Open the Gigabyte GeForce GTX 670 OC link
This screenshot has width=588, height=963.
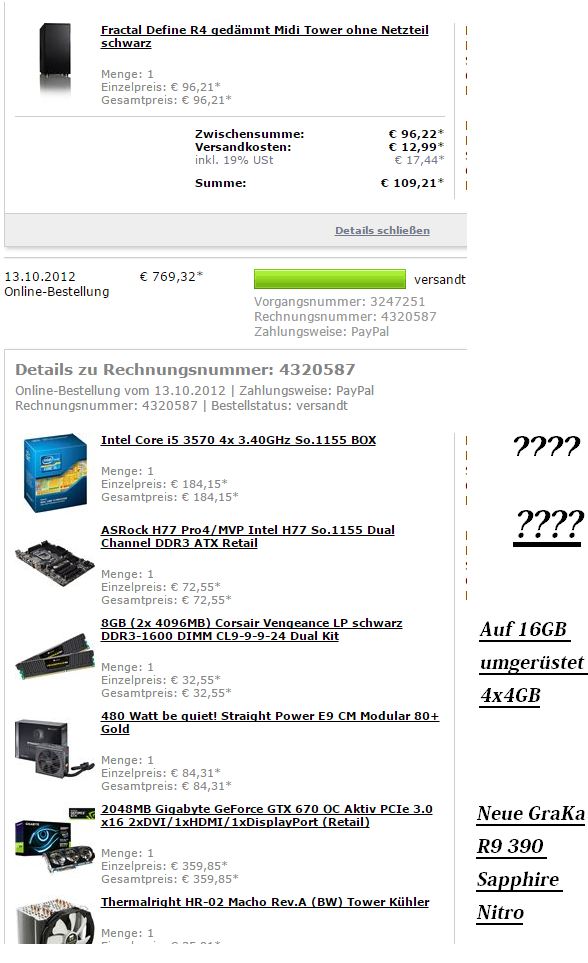click(x=267, y=815)
